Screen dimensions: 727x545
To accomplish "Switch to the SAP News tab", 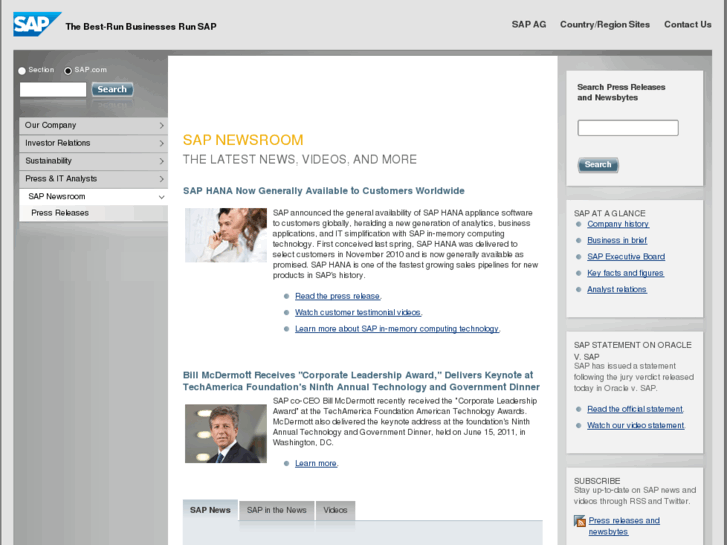I will (x=210, y=510).
